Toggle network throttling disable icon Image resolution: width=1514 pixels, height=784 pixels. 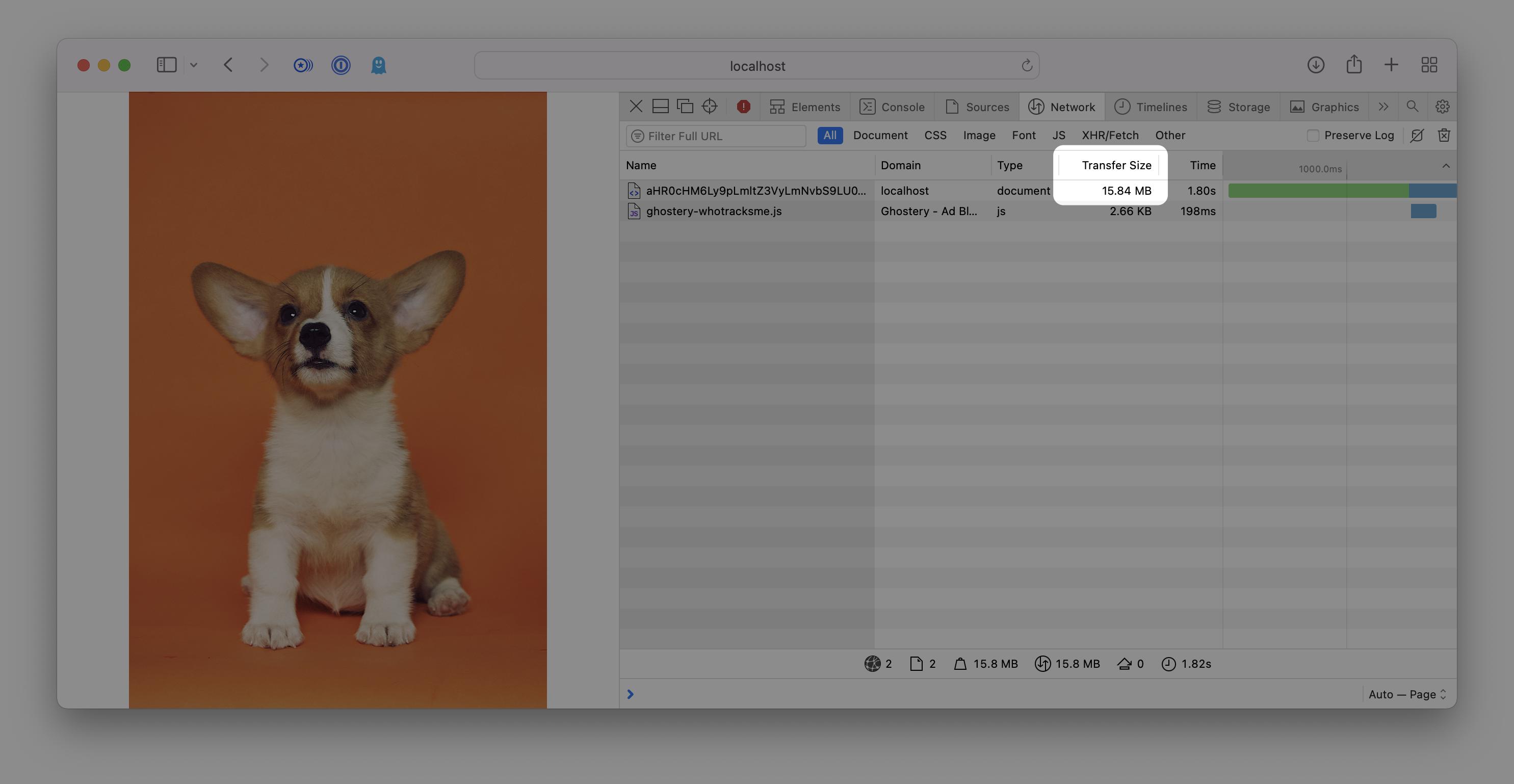tap(1417, 135)
